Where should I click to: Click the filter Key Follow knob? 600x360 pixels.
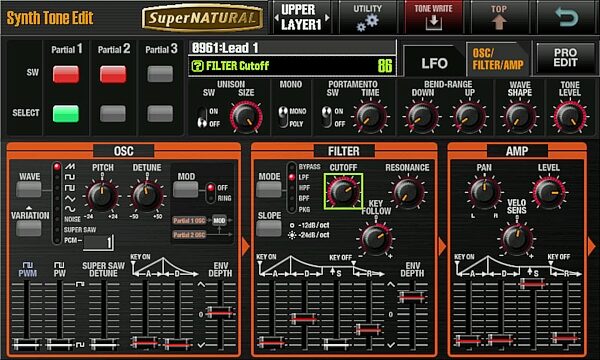click(376, 239)
